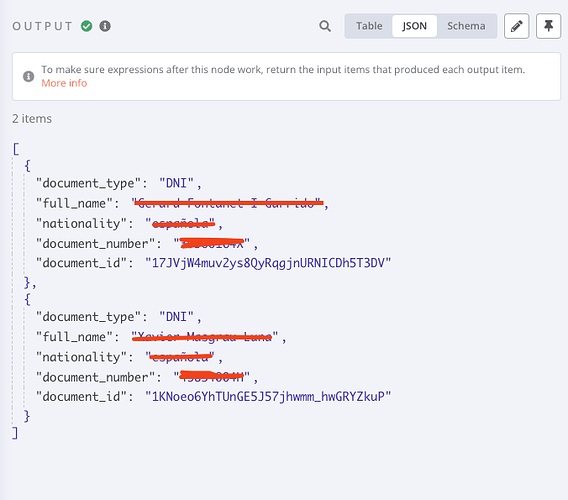The height and width of the screenshot is (500, 568).
Task: Click the first full_name key
Action: pos(74,203)
